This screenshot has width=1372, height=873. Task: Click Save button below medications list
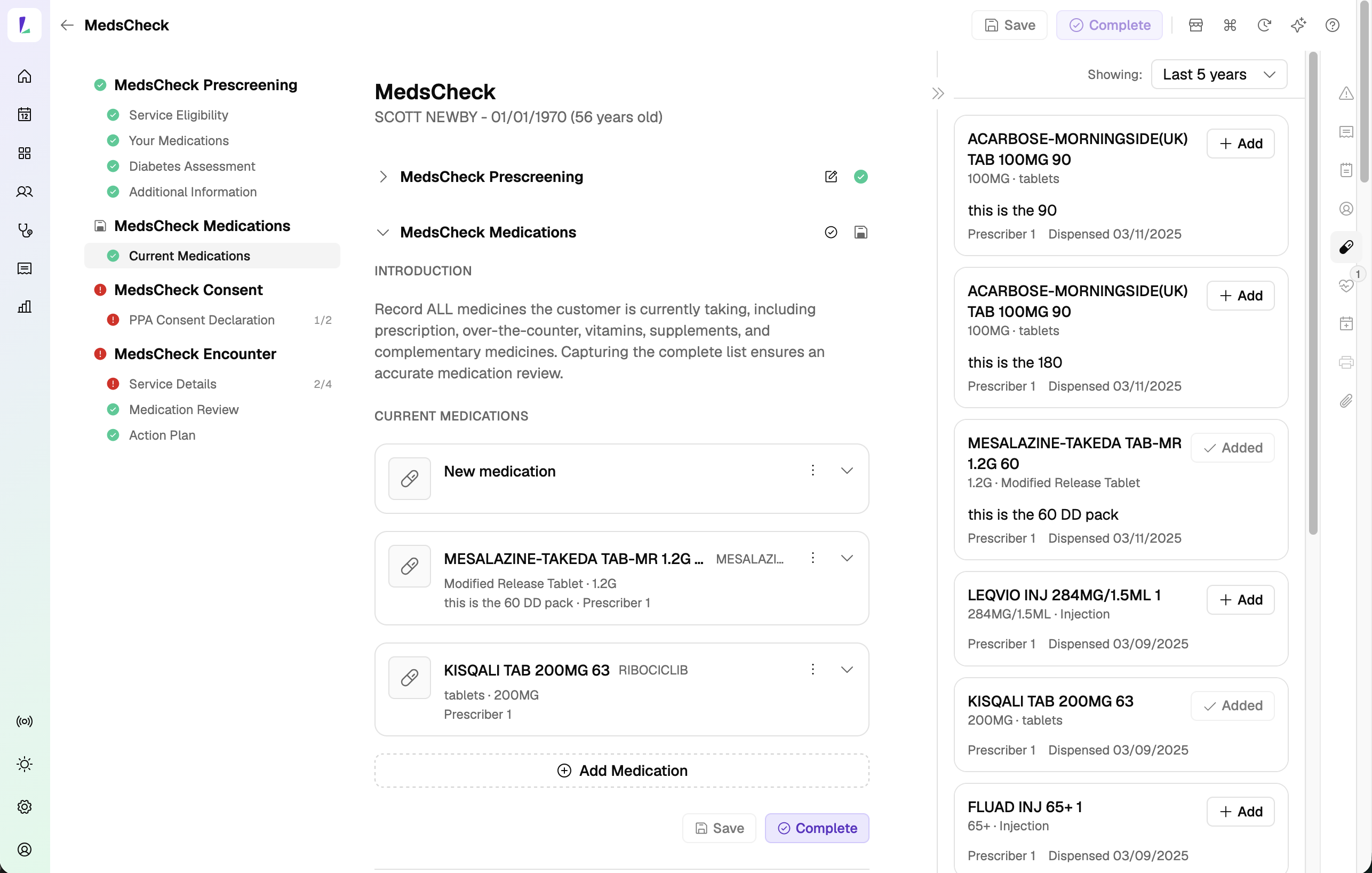point(719,829)
